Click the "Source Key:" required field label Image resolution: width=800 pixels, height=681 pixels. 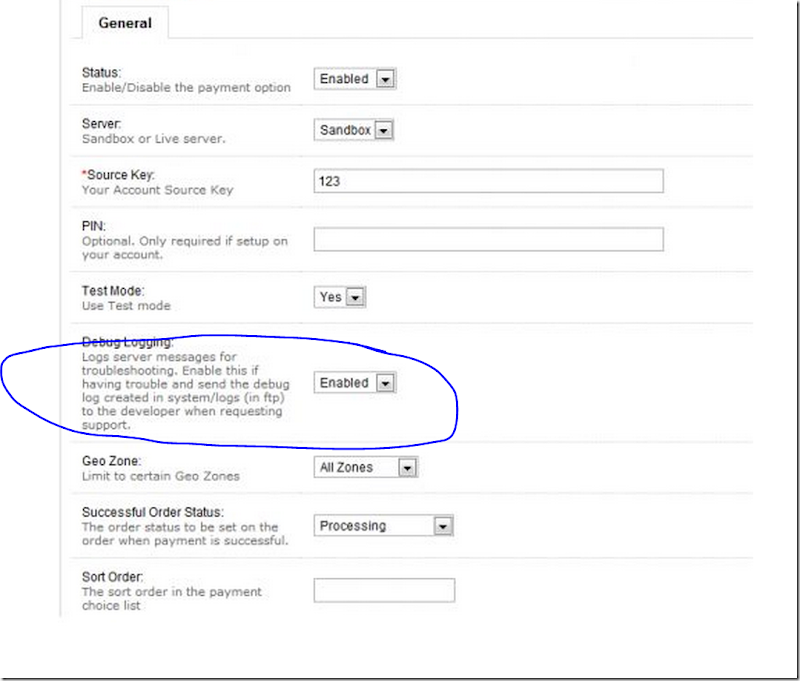pyautogui.click(x=118, y=175)
